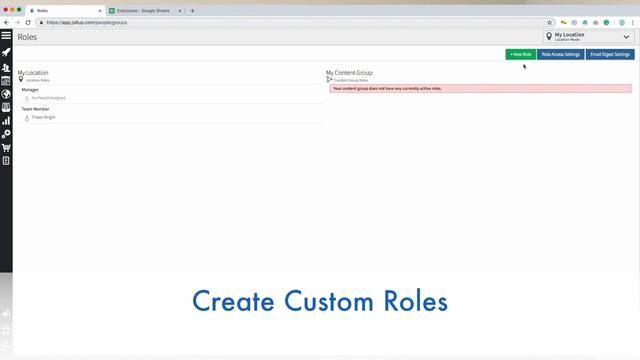Open a new browser tab
The image size is (640, 360).
coord(192,11)
